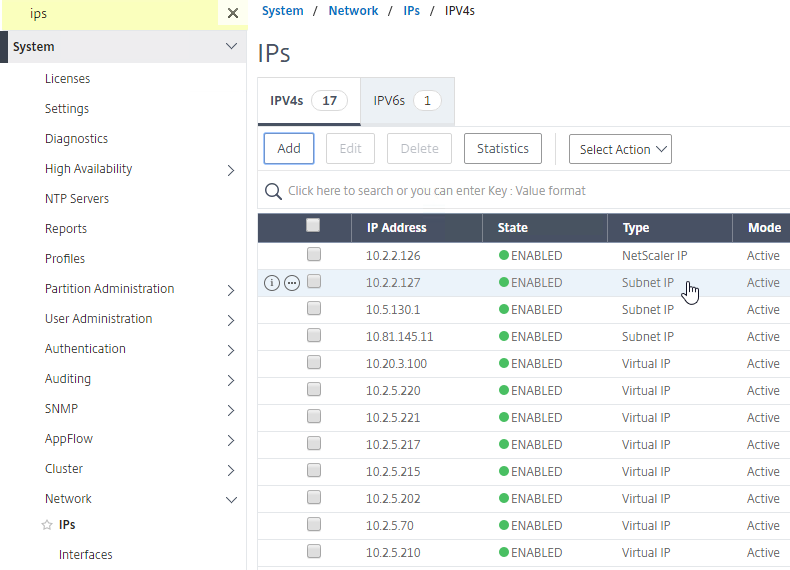Image resolution: width=790 pixels, height=570 pixels.
Task: Open Settings in the sidebar
Action: click(x=67, y=109)
